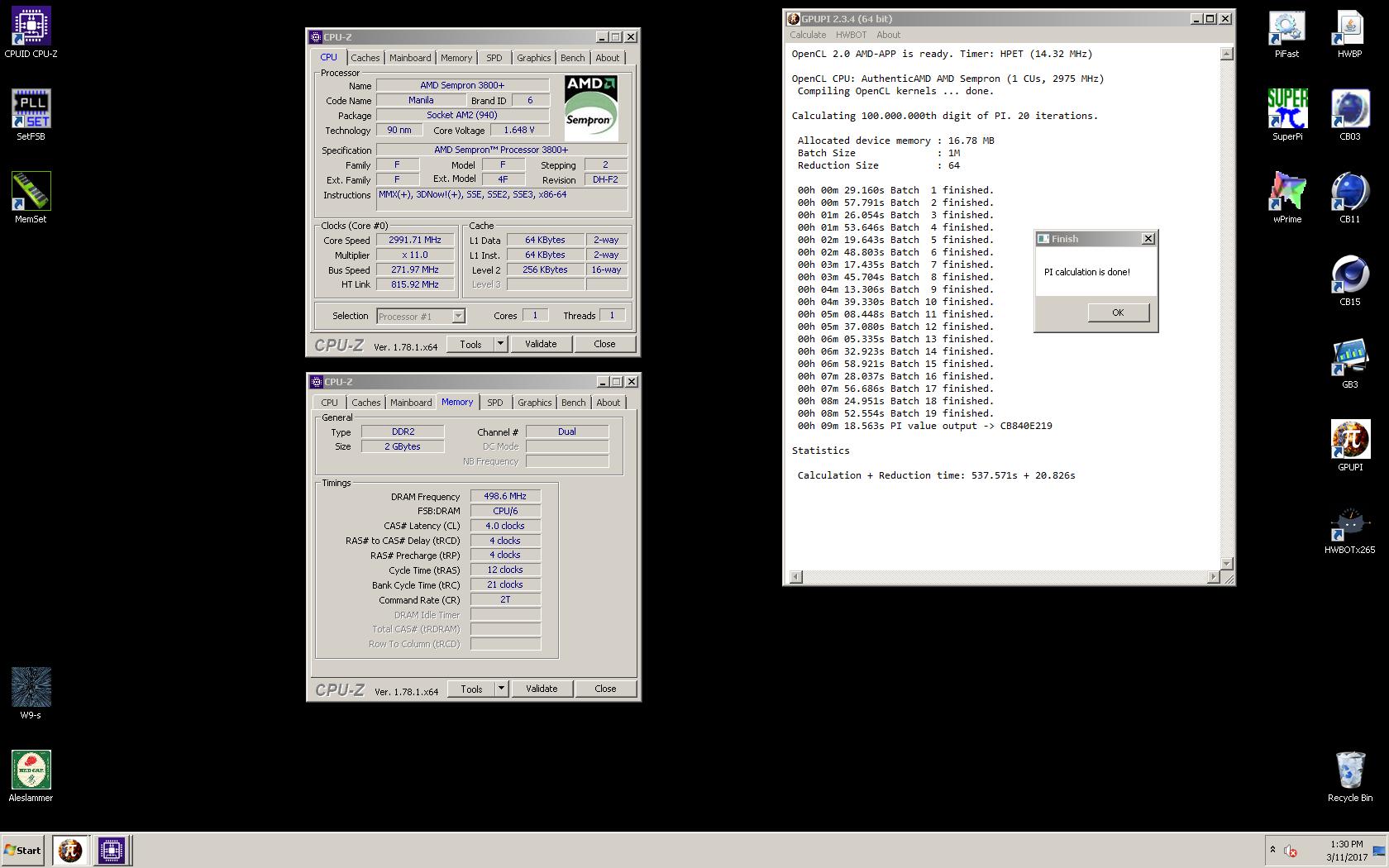Open the CPUID CPU-Z desktop icon
This screenshot has width=1389, height=868.
pos(31,33)
